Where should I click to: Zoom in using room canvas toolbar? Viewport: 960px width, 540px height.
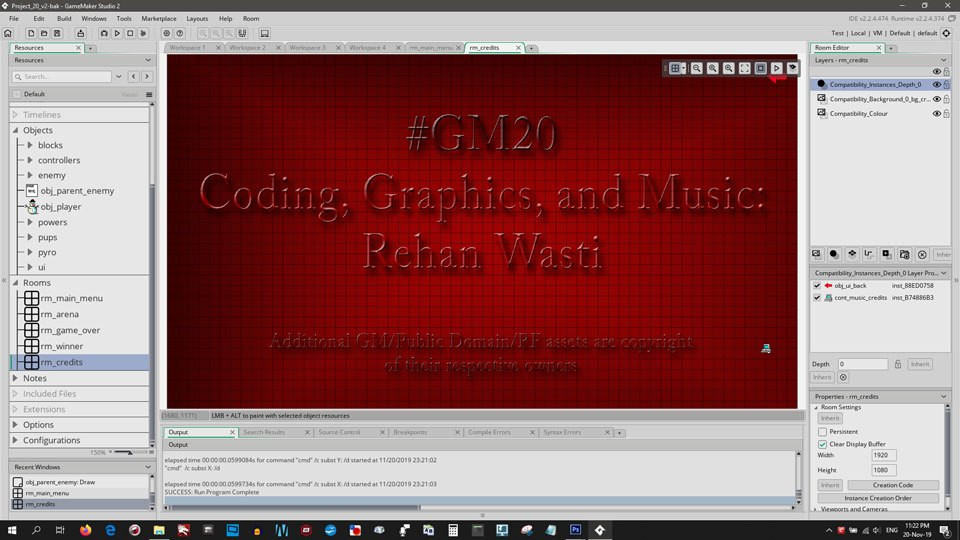point(729,68)
